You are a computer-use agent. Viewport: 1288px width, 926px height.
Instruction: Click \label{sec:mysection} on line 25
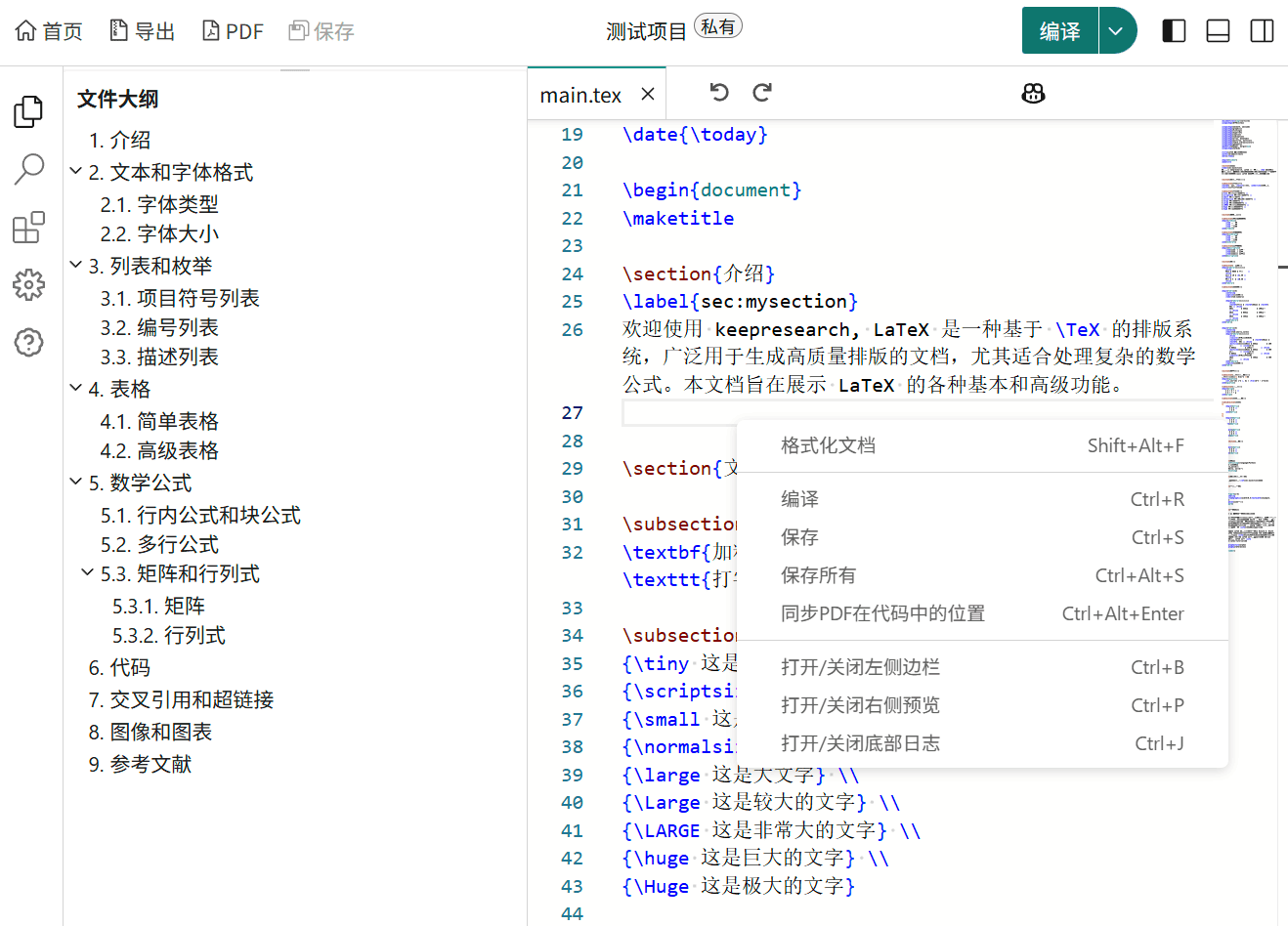coord(740,302)
